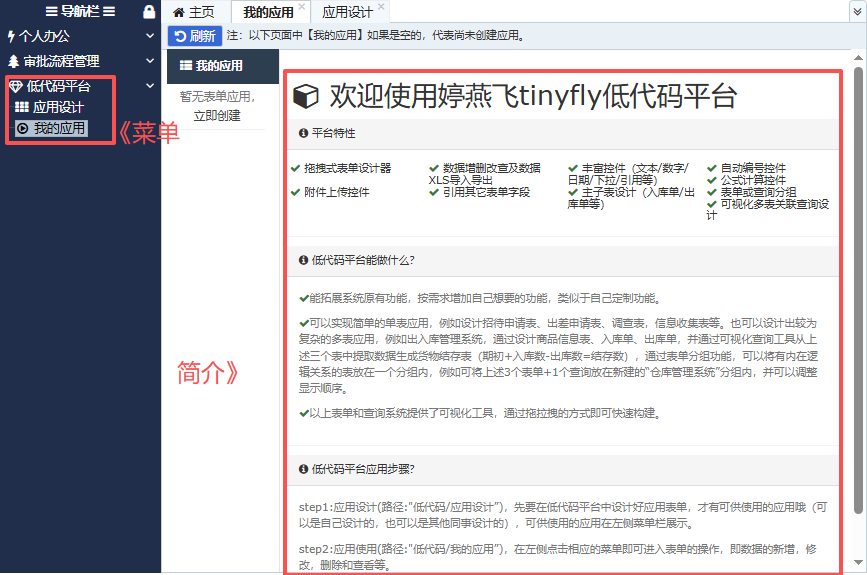Close the 应用设计 tab
This screenshot has width=867, height=575.
(382, 6)
